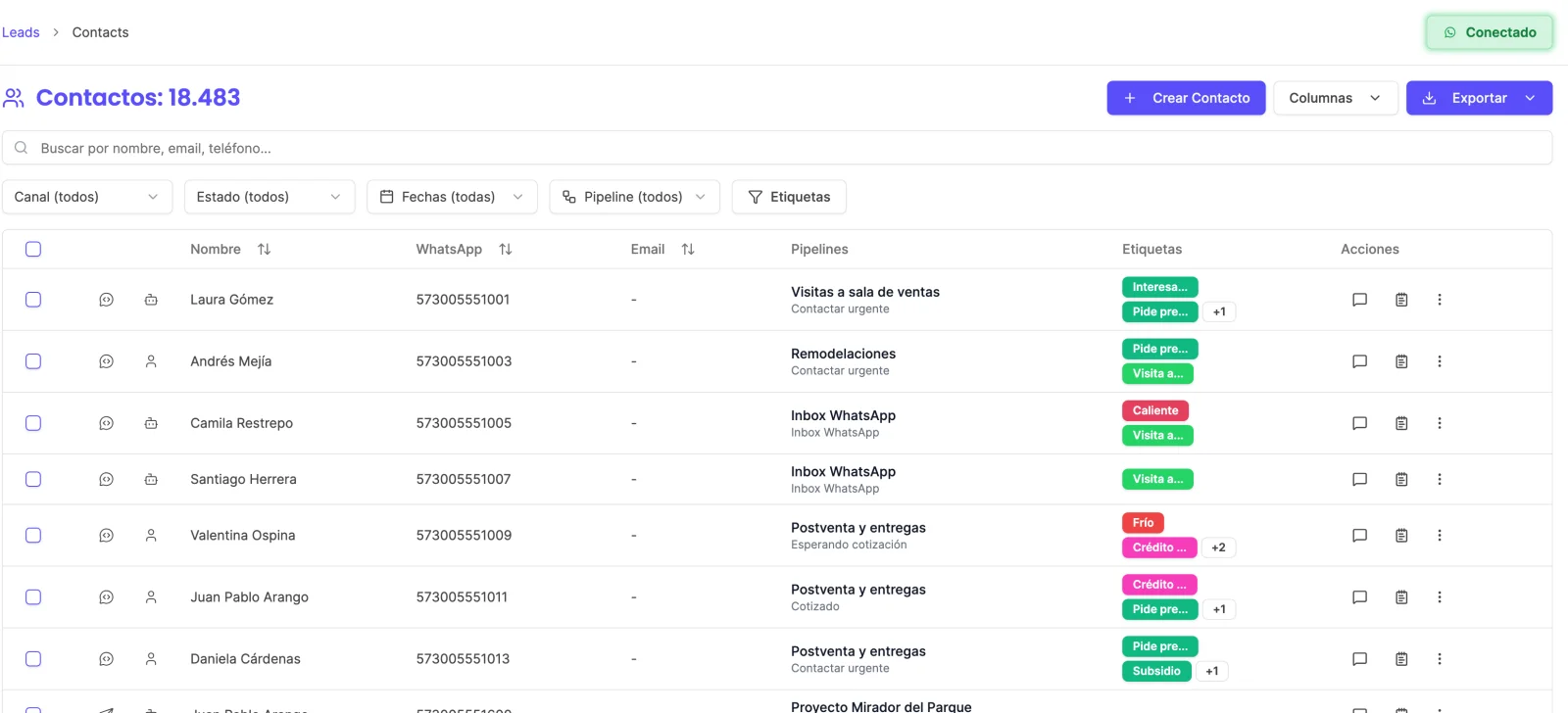
Task: Open notes clipboard icon for Laura Gómez
Action: [x=1401, y=300]
